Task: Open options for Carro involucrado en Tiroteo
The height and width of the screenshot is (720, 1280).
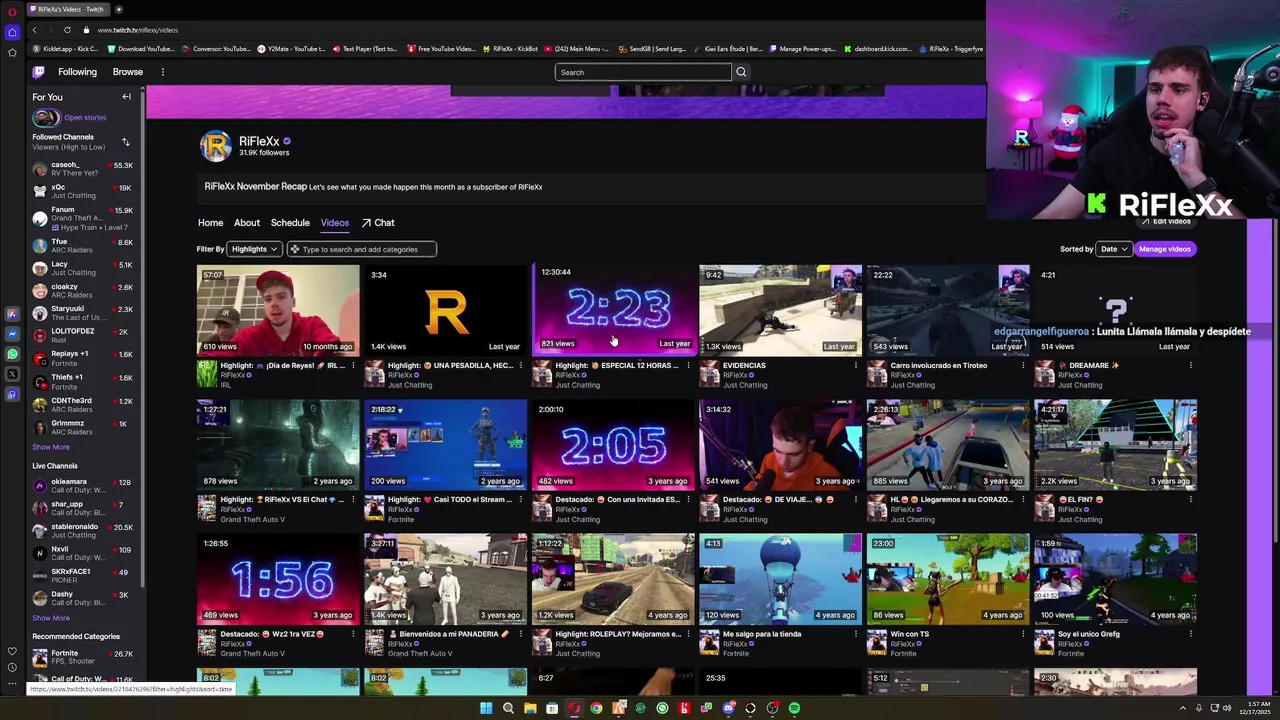Action: pyautogui.click(x=1022, y=366)
